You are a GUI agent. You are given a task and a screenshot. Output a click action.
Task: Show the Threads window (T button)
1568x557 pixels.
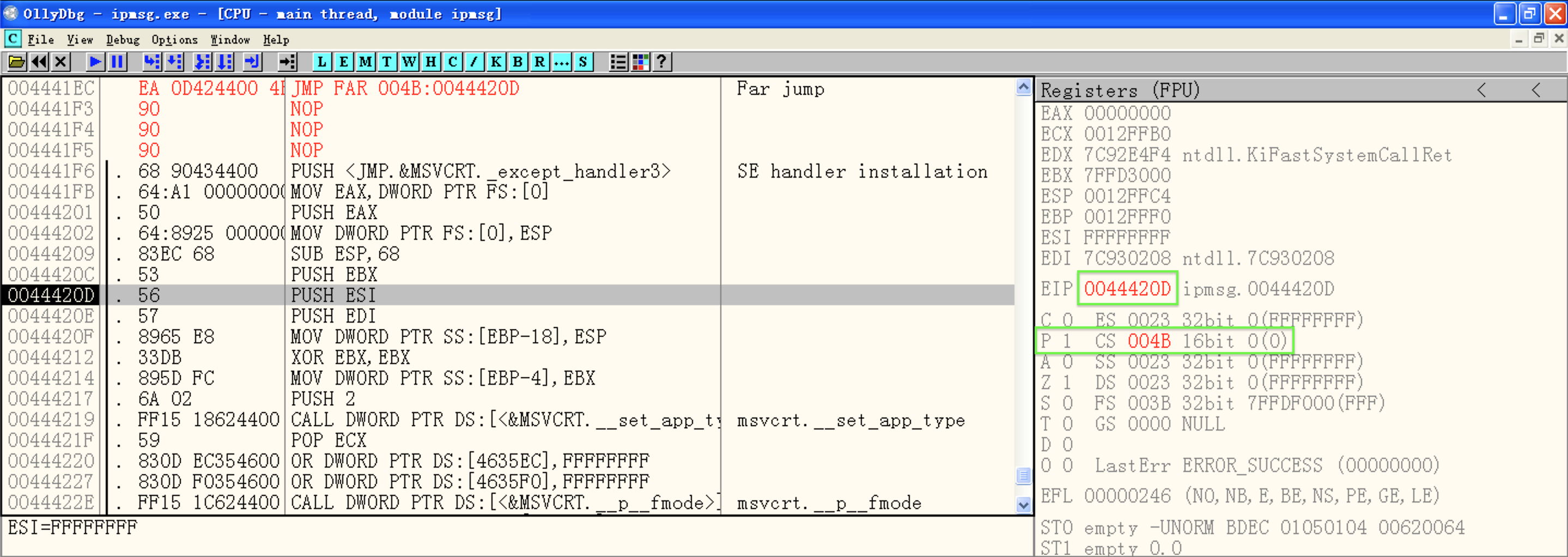[x=387, y=62]
